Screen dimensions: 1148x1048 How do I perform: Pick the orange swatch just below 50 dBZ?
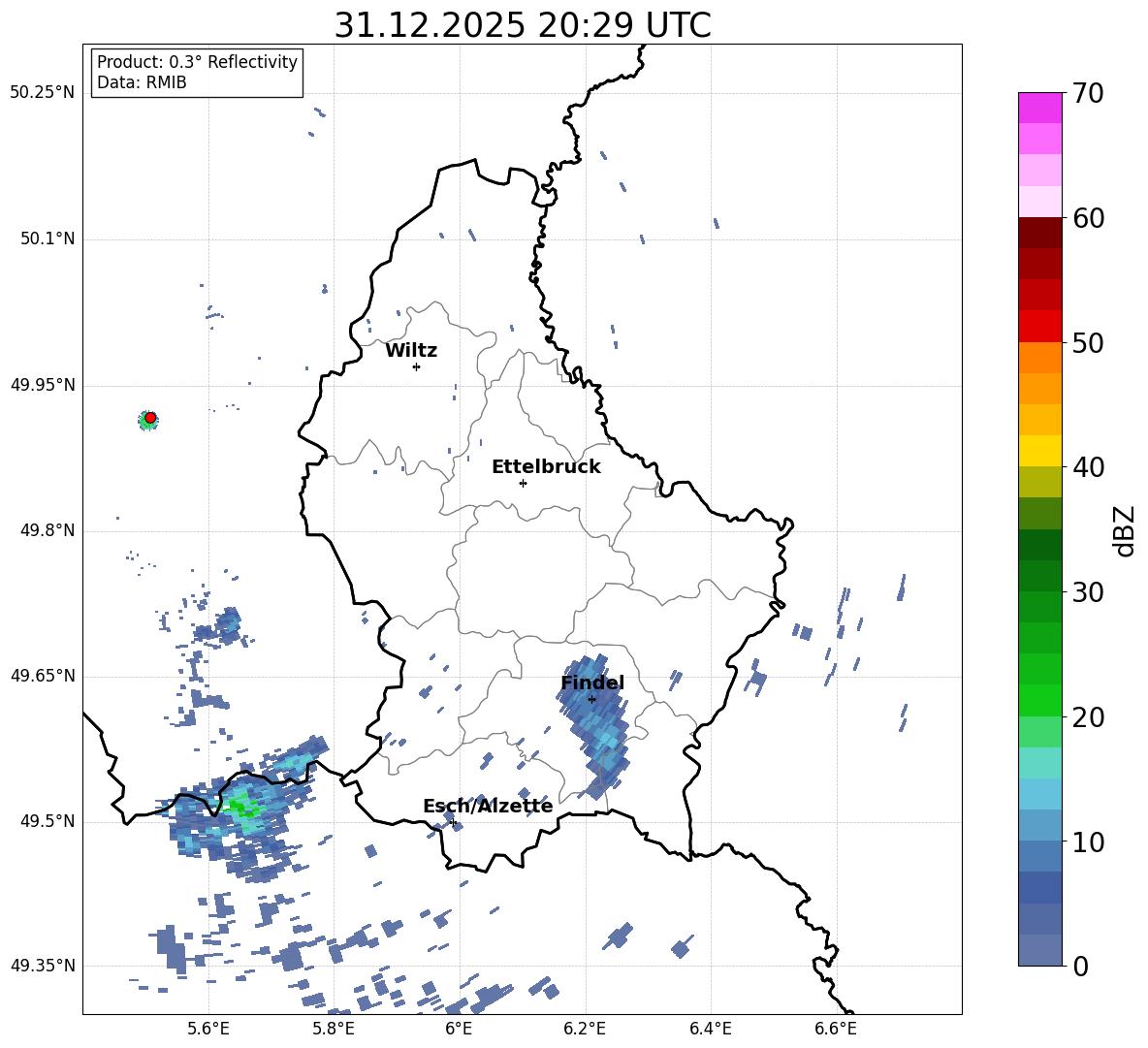[x=1039, y=357]
